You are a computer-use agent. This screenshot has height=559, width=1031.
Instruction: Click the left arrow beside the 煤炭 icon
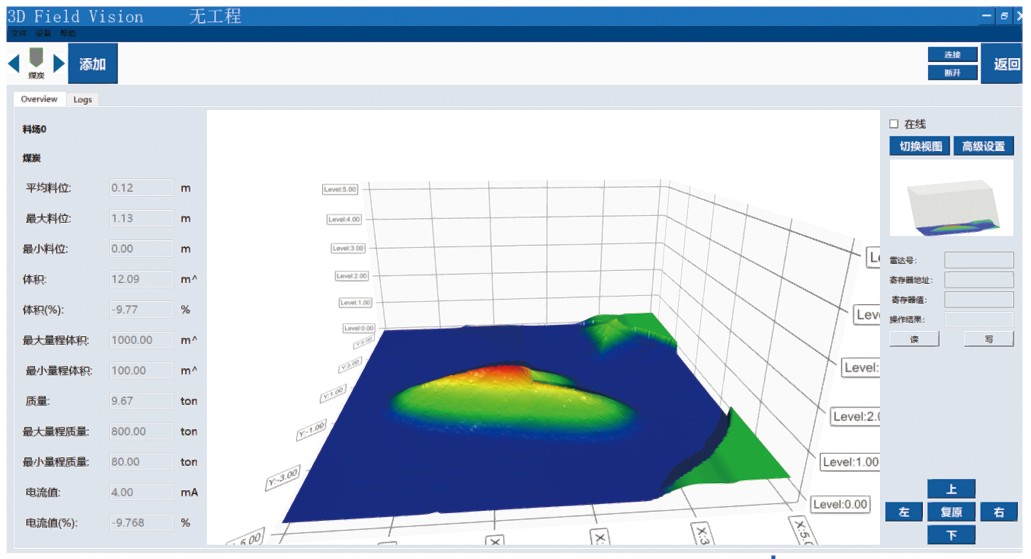(13, 64)
